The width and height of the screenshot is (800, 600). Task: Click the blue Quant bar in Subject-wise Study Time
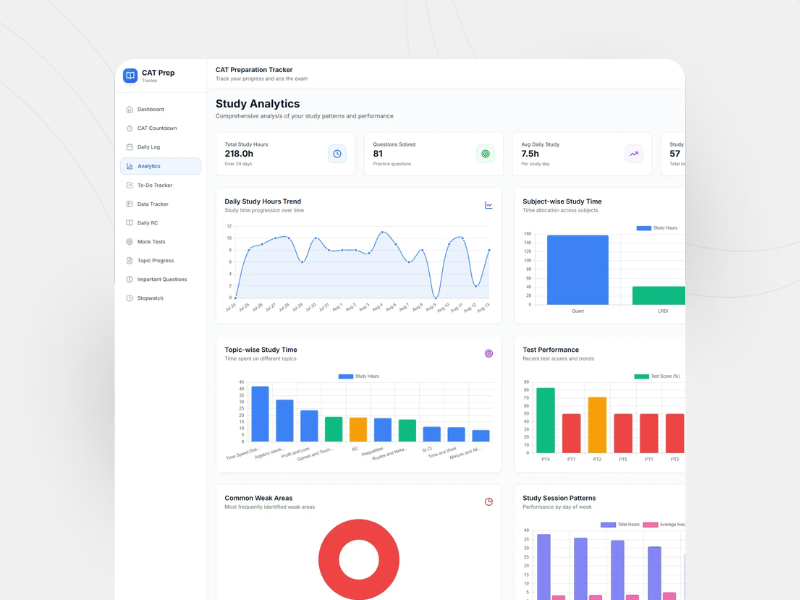tap(577, 270)
